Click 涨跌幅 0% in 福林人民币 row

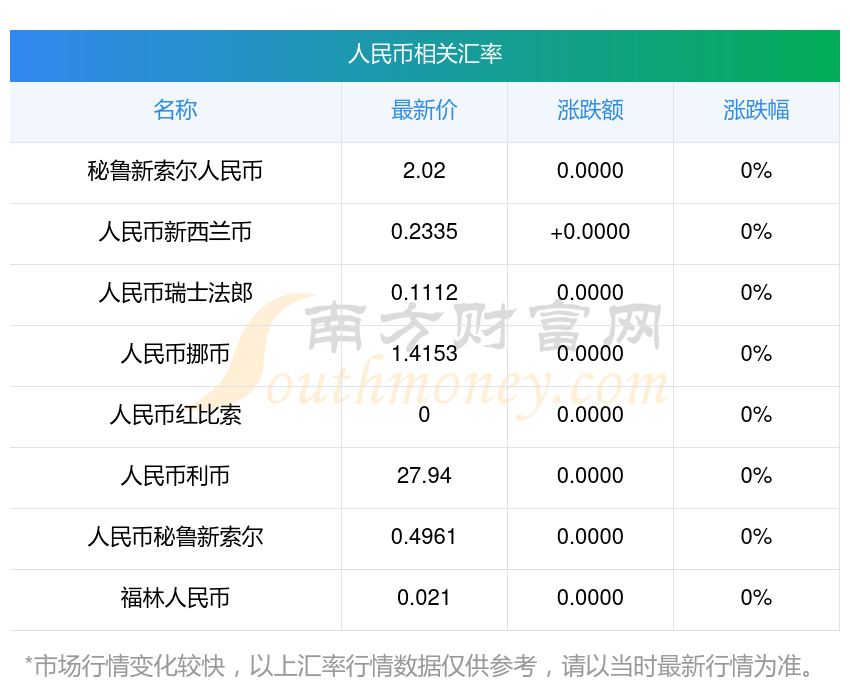coord(756,598)
